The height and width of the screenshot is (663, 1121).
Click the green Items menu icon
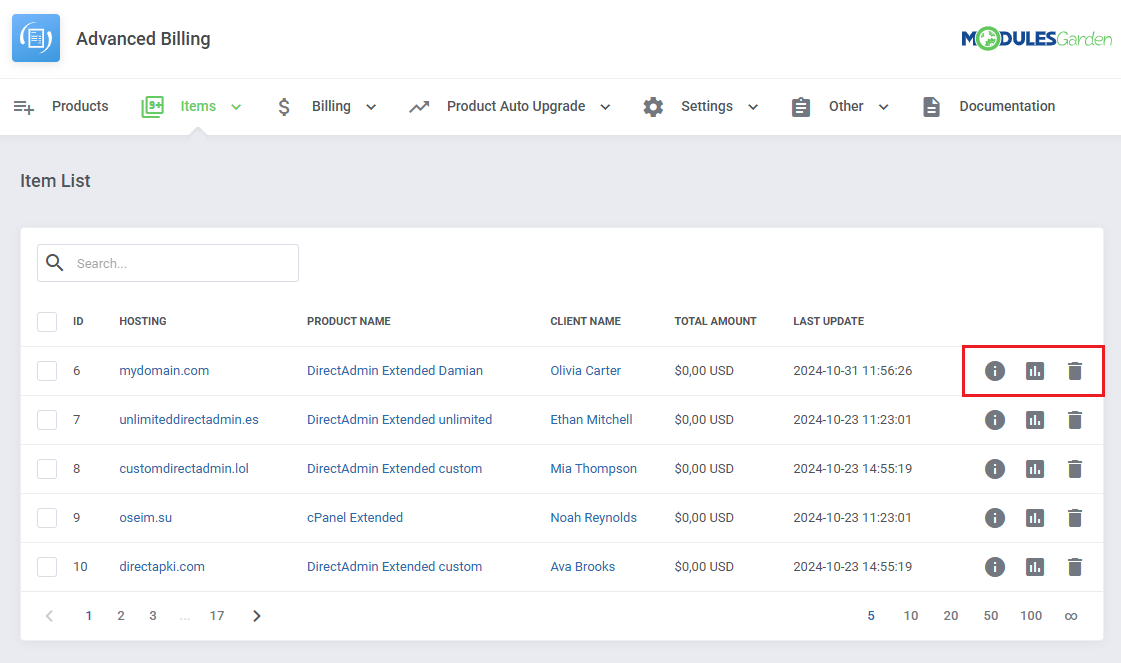click(152, 107)
